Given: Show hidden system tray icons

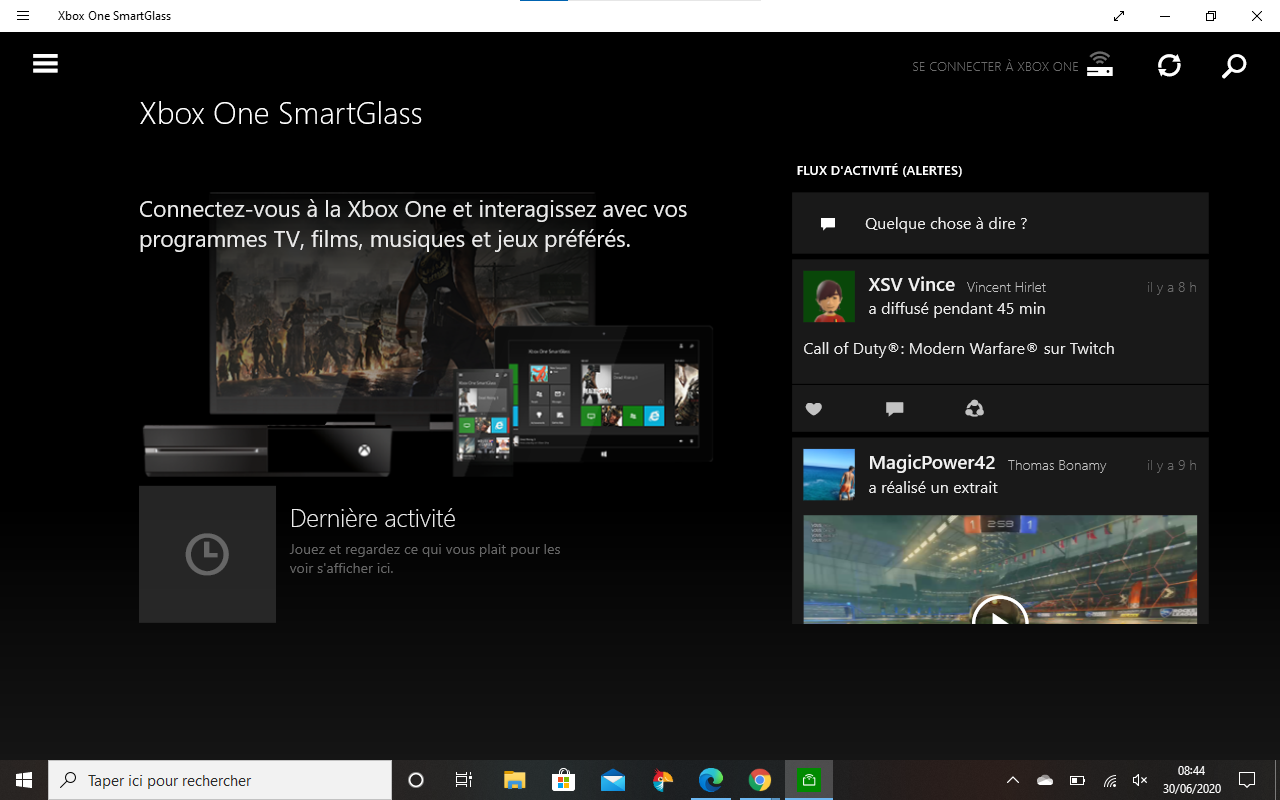Looking at the screenshot, I should click(x=1013, y=780).
